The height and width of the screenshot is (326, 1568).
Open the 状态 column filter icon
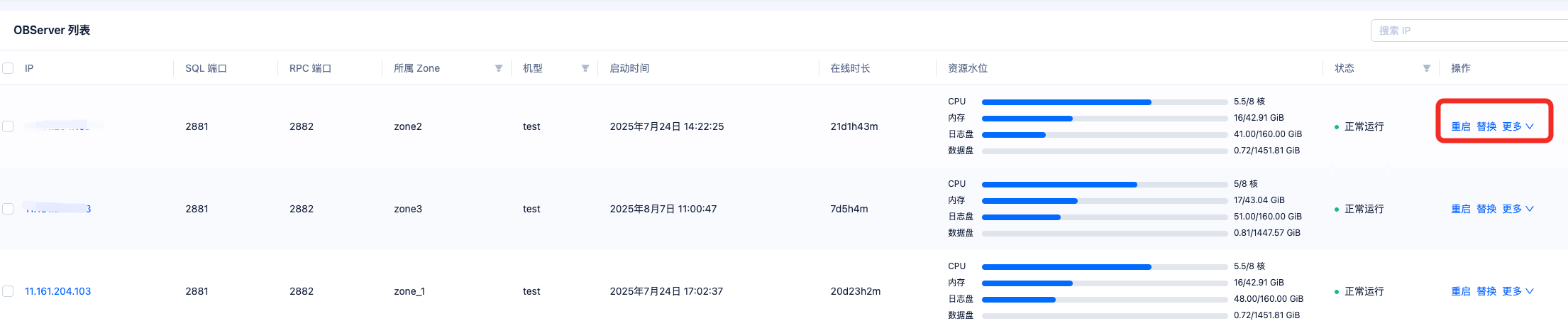[x=1427, y=68]
